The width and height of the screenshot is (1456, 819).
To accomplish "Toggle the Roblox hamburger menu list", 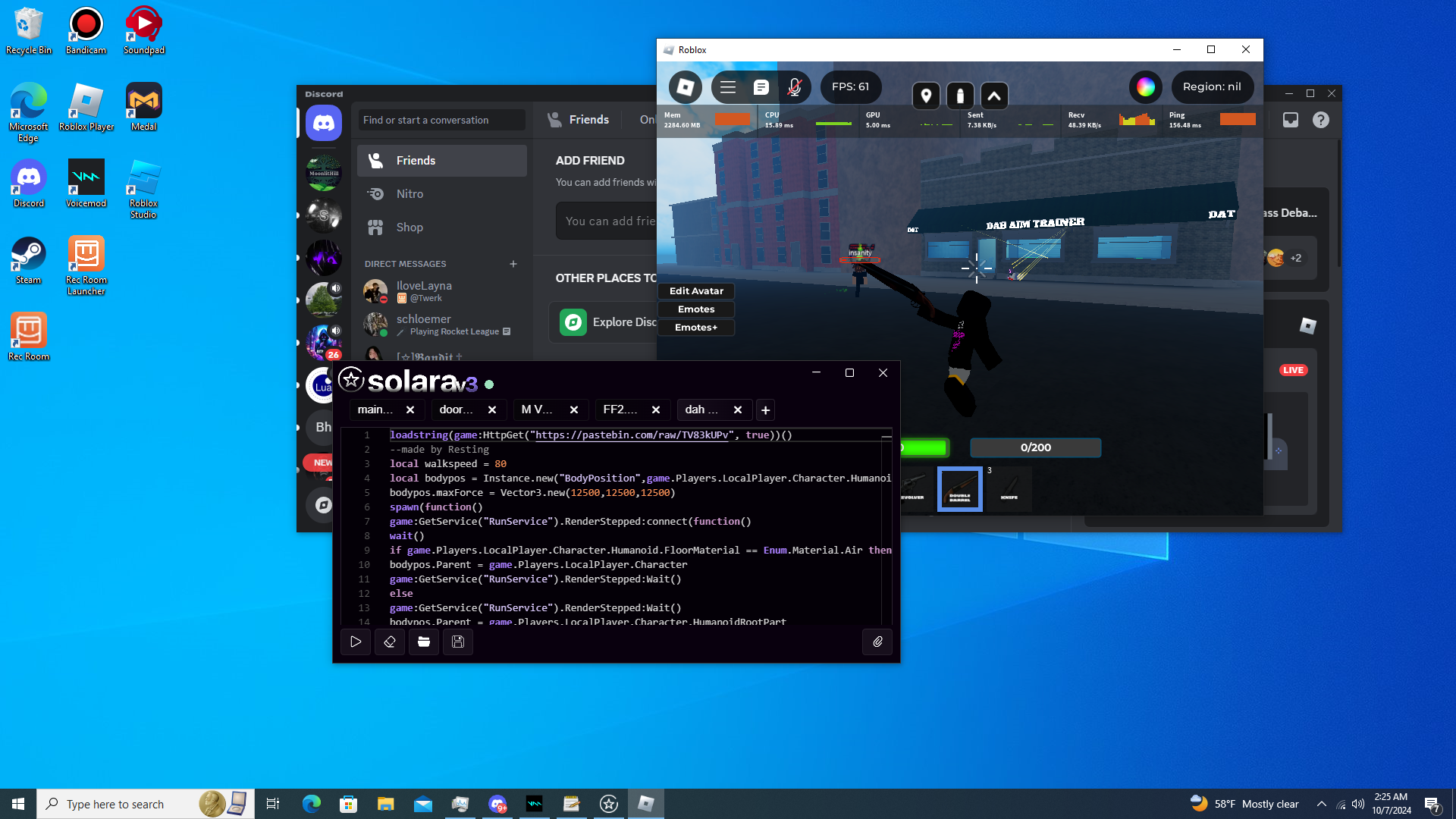I will click(727, 87).
